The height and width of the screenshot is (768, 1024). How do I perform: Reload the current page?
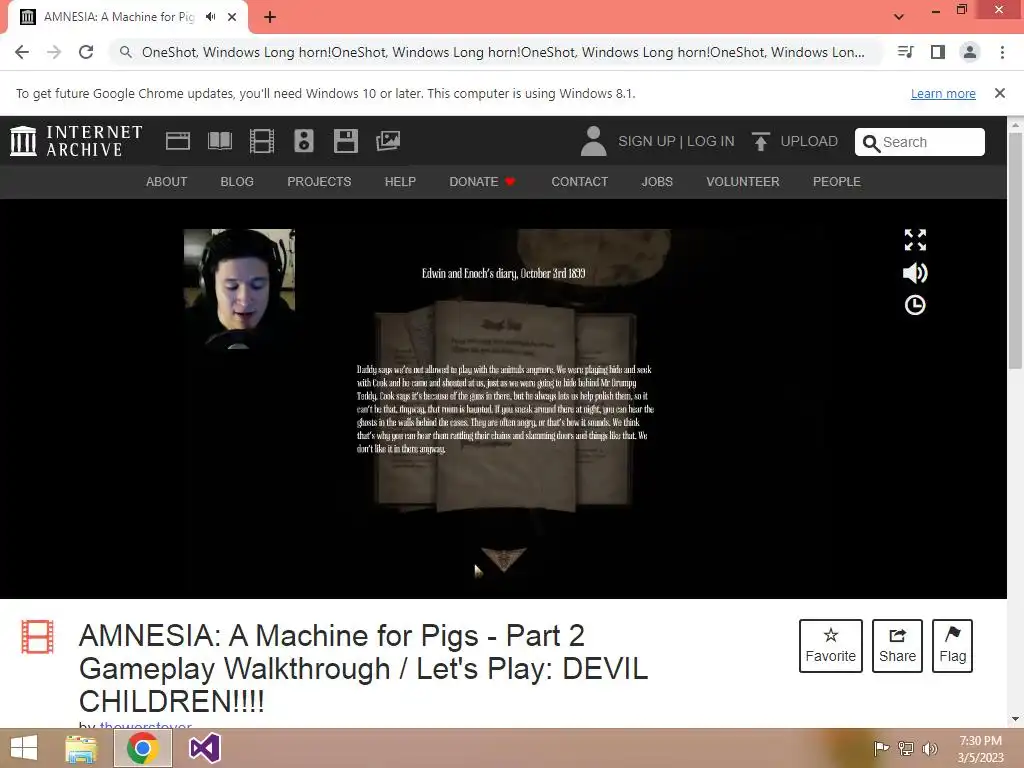click(x=86, y=52)
